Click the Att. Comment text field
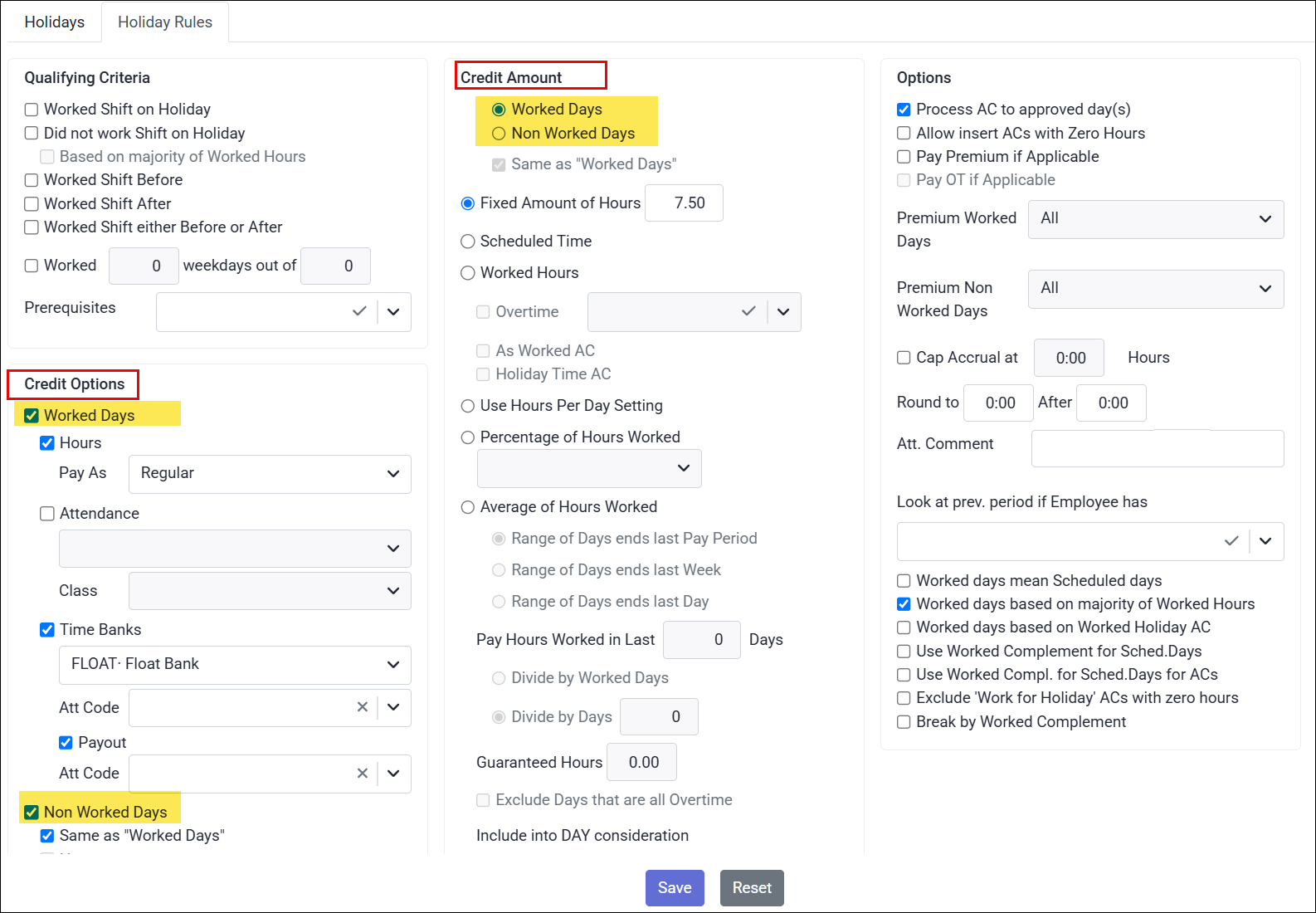The image size is (1316, 913). click(x=1158, y=448)
